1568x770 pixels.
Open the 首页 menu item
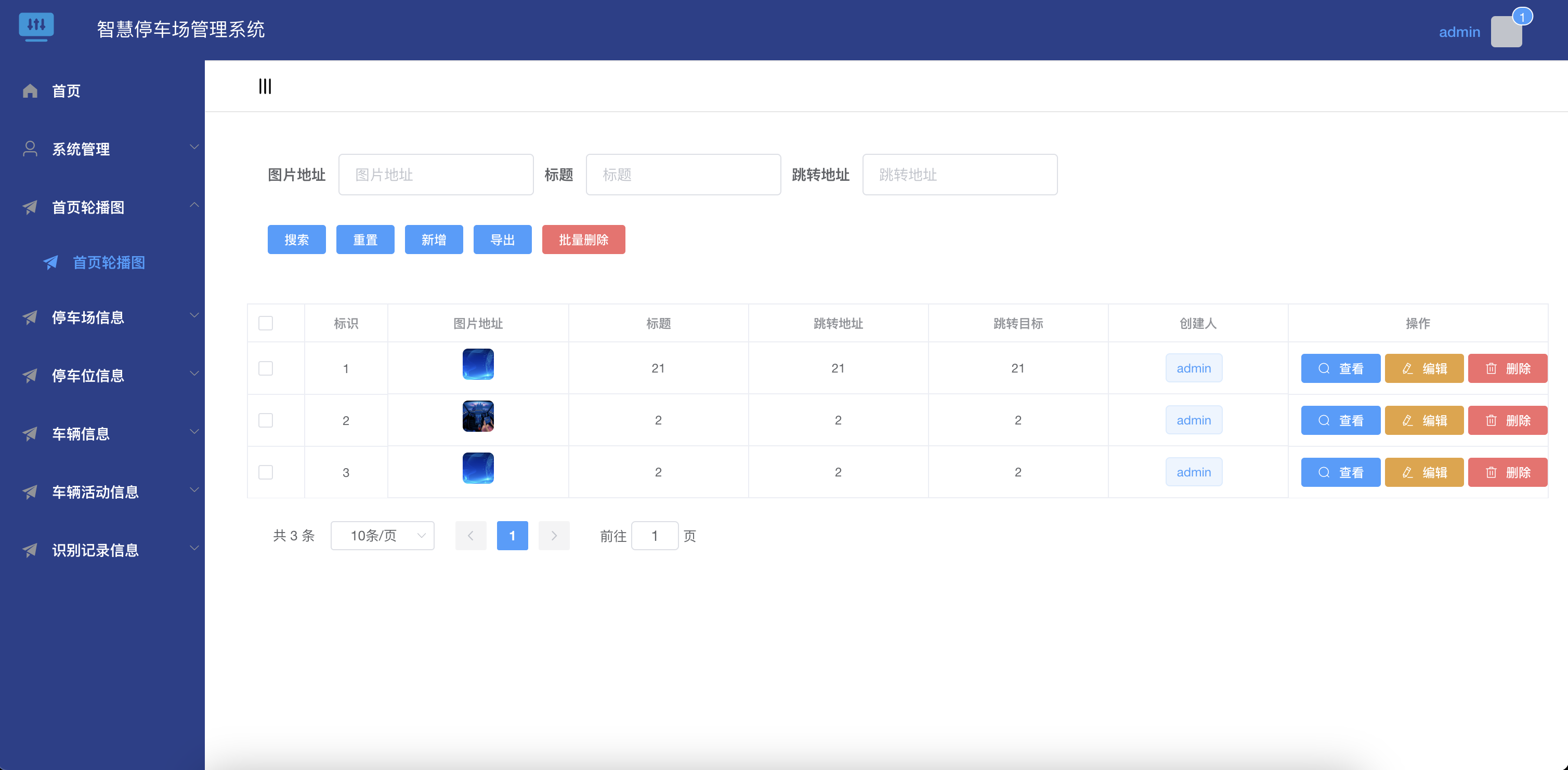click(102, 90)
